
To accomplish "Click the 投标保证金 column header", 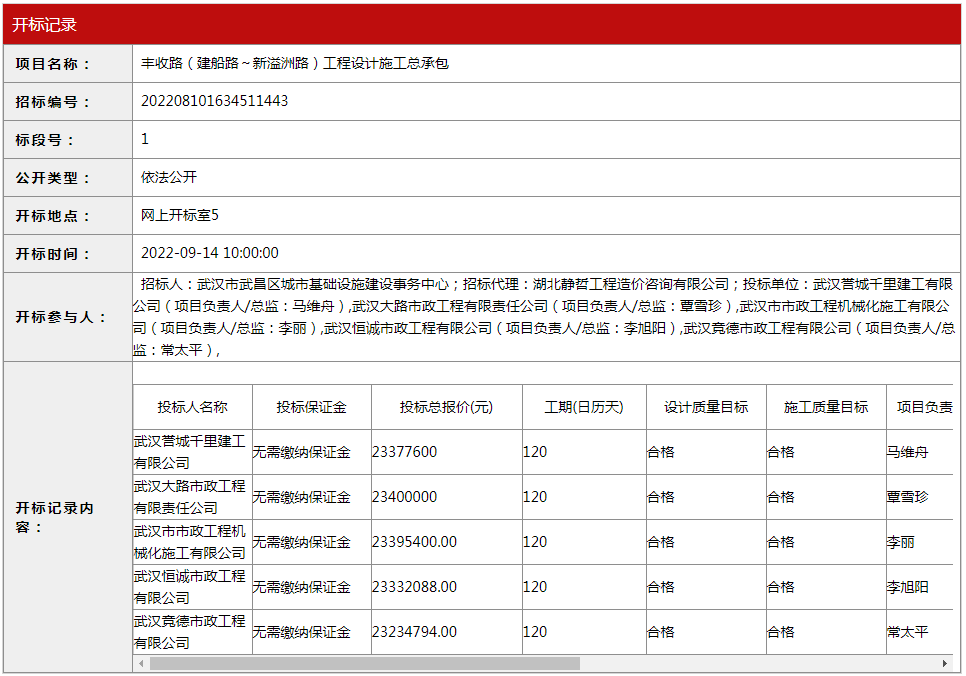I will 311,407.
